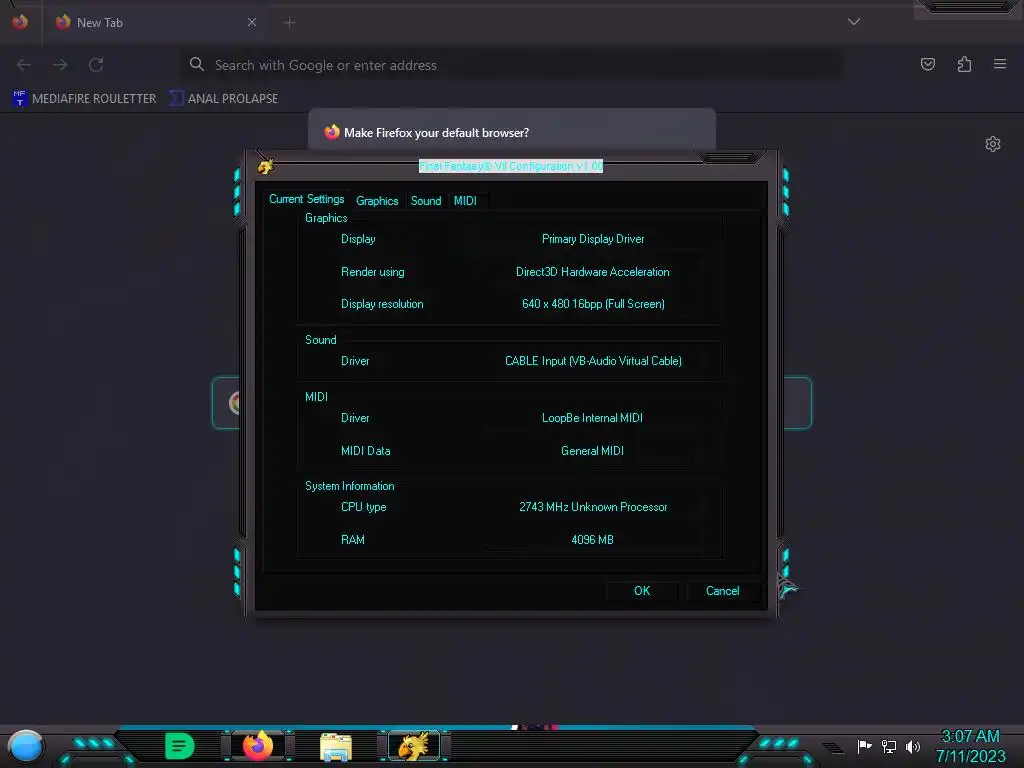1024x768 pixels.
Task: Click the General MIDI data value
Action: click(592, 451)
